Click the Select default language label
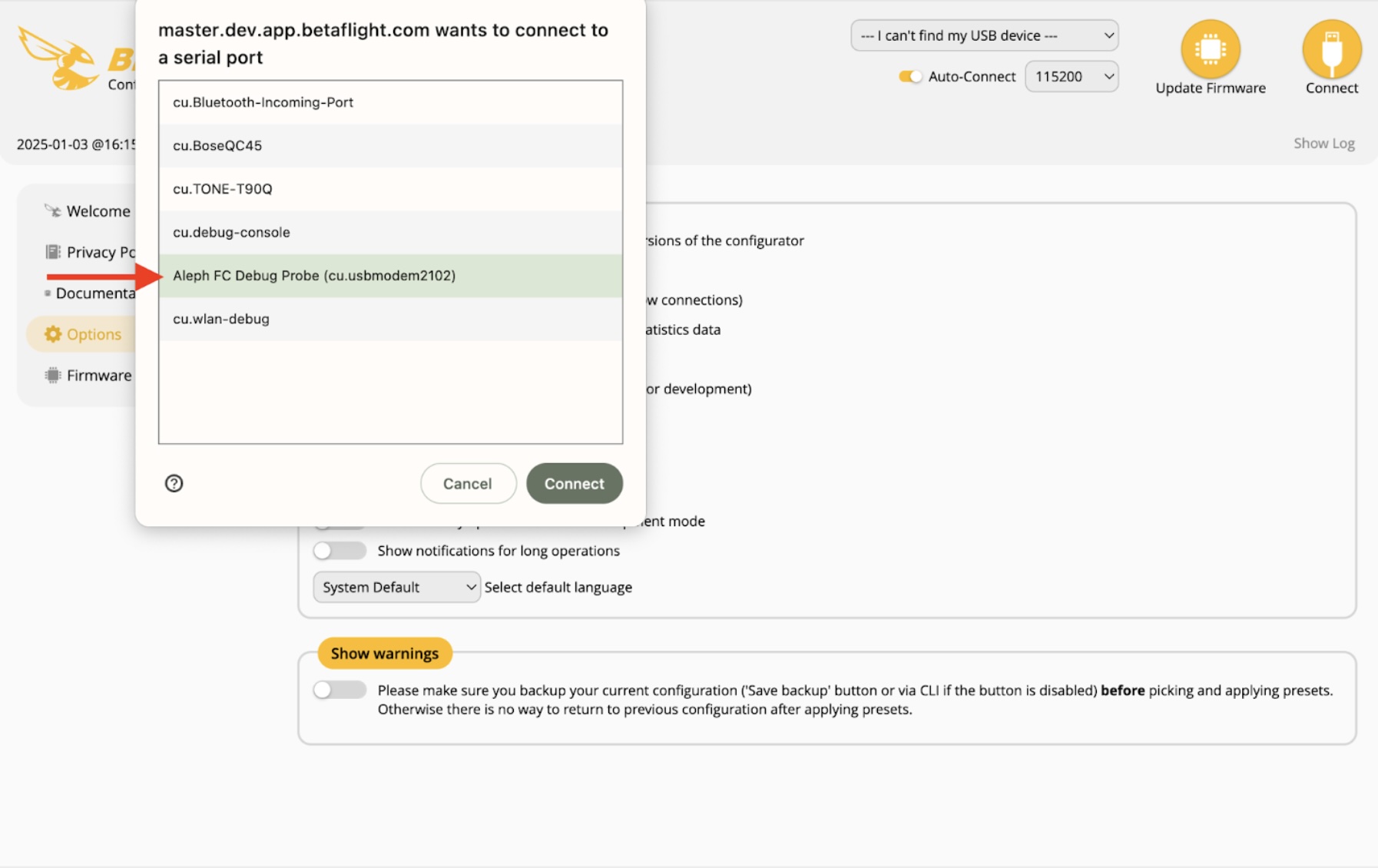Viewport: 1378px width, 868px height. click(x=558, y=587)
